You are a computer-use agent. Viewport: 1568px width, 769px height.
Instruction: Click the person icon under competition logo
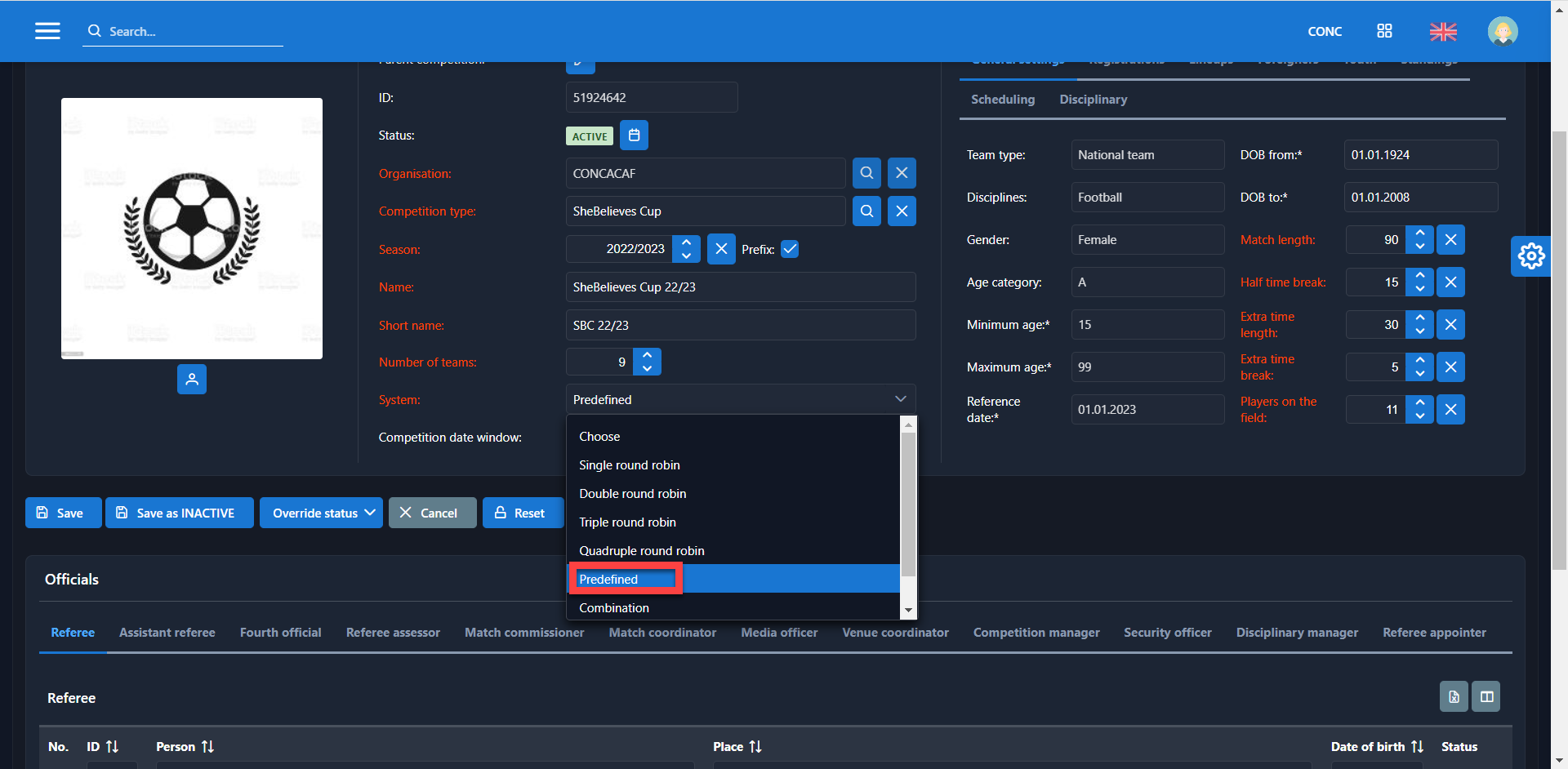[192, 380]
